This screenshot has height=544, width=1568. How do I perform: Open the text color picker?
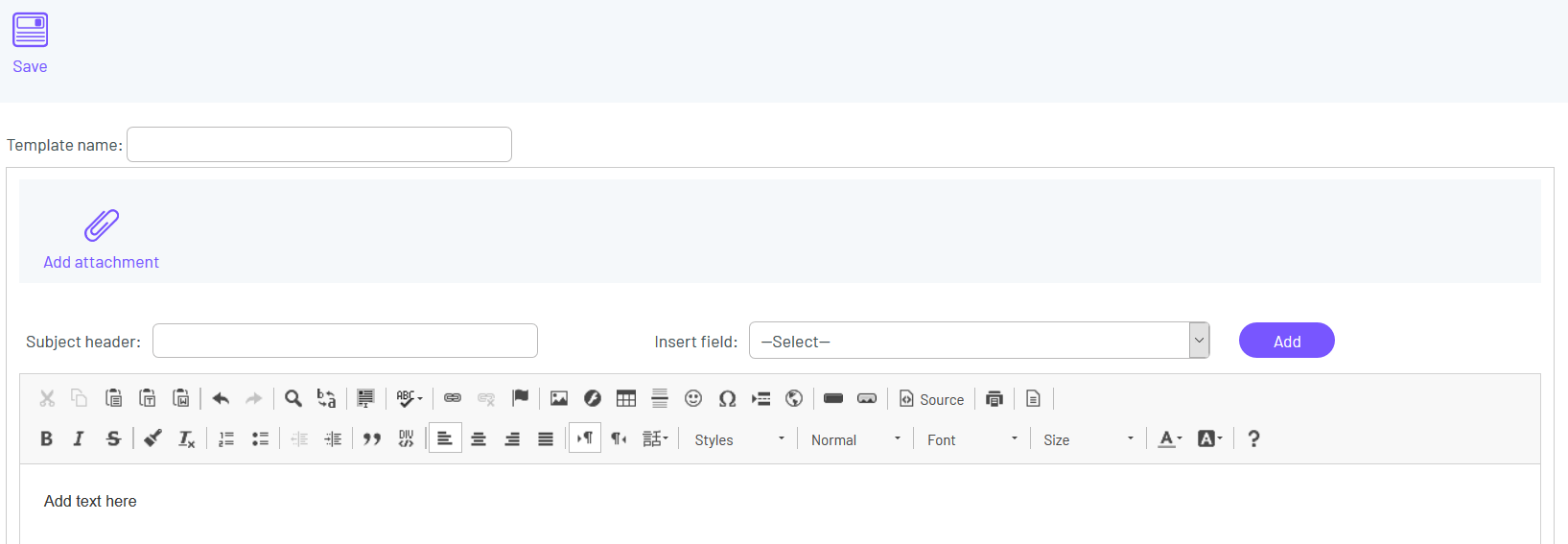tap(1170, 438)
